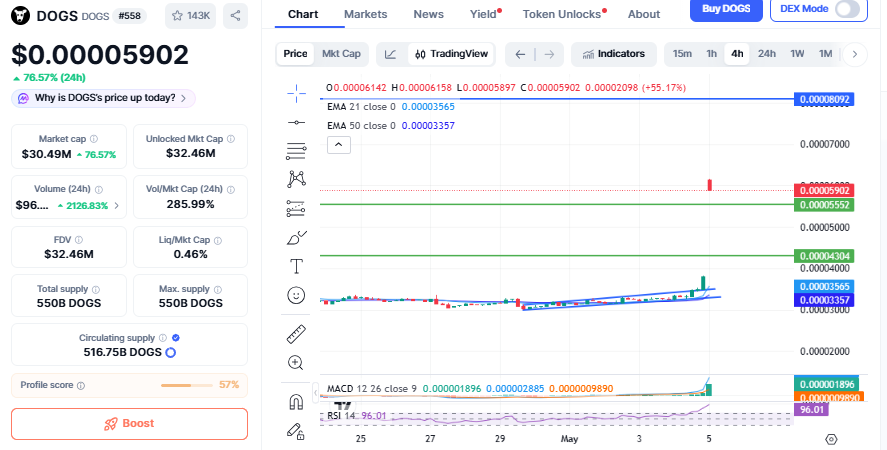Open the News tab

pyautogui.click(x=428, y=14)
